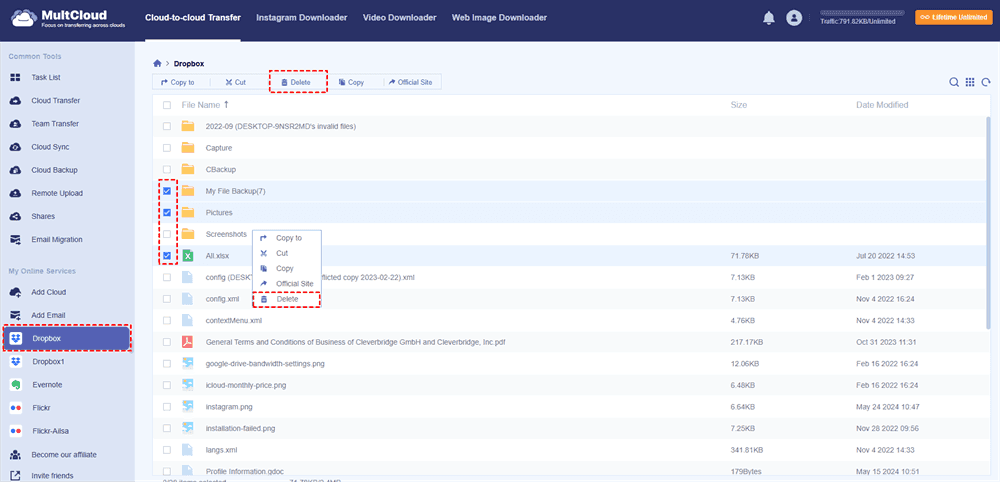Screen dimensions: 1000x482
Task: Sort files by File Name arrow
Action: [226, 104]
